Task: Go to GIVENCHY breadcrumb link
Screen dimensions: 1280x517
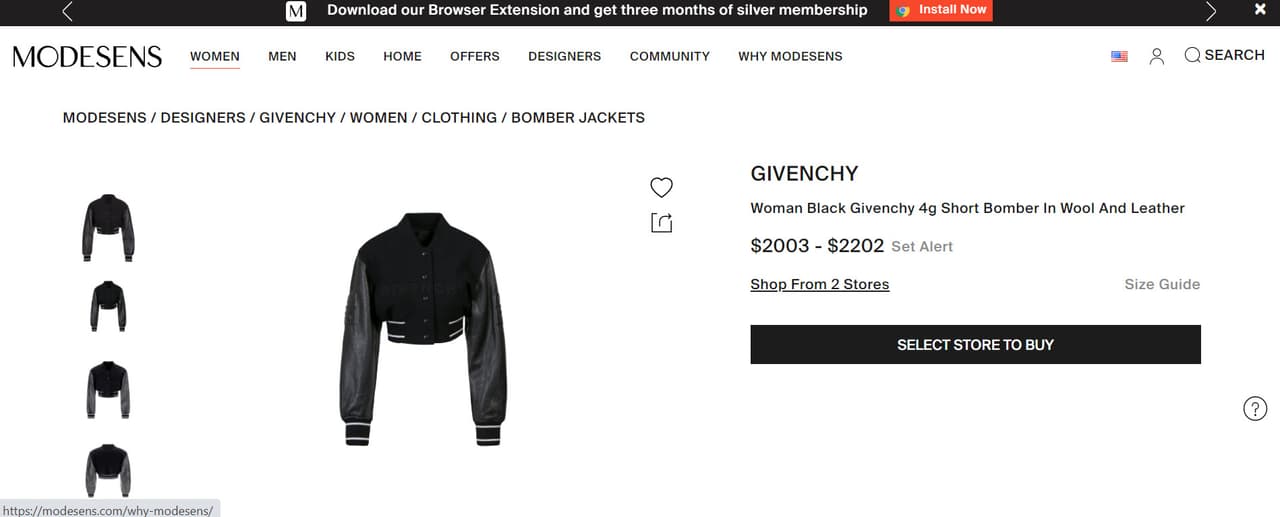Action: click(x=298, y=117)
